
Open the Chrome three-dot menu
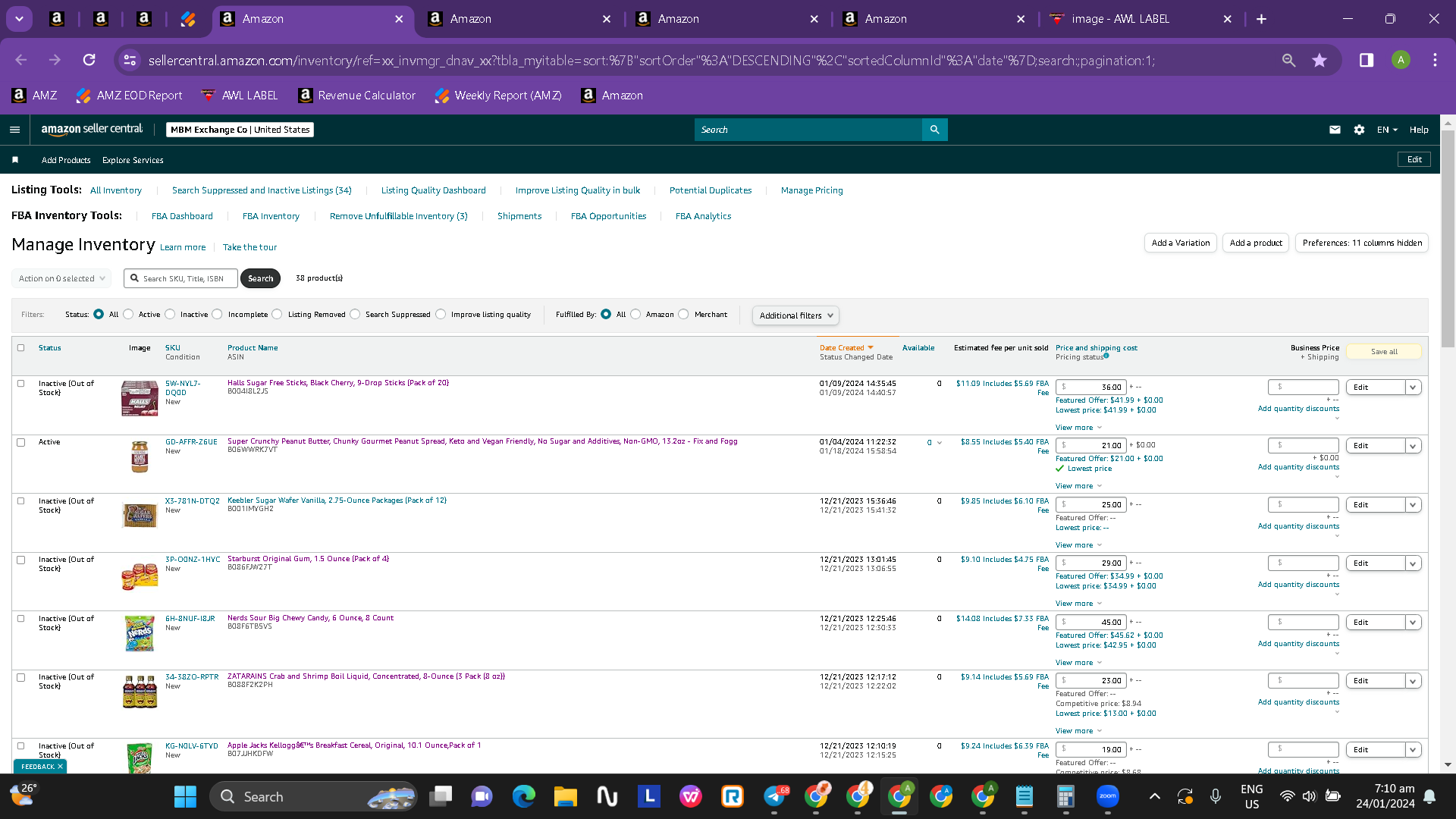click(x=1435, y=60)
